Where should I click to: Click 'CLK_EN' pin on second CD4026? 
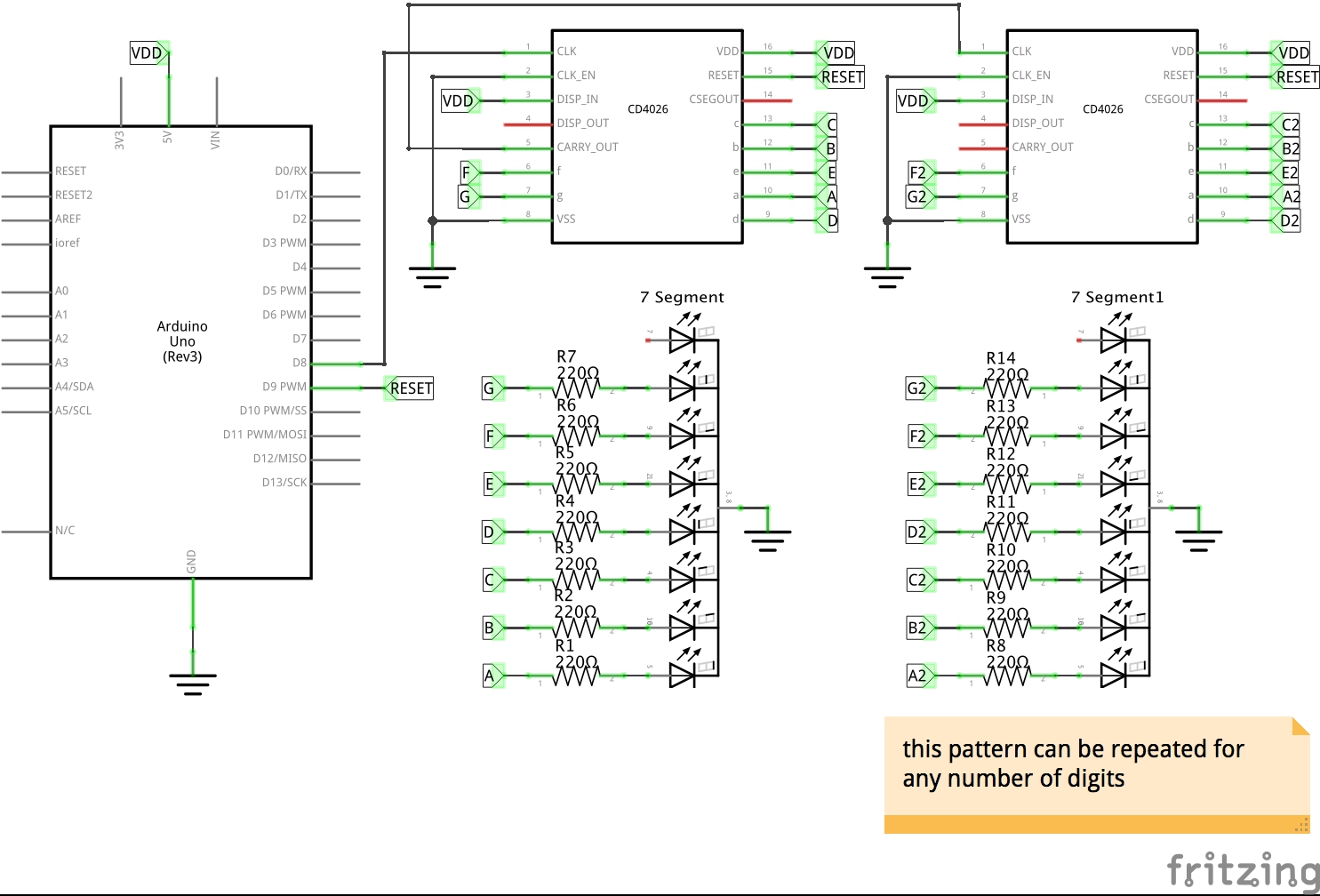pyautogui.click(x=1031, y=76)
